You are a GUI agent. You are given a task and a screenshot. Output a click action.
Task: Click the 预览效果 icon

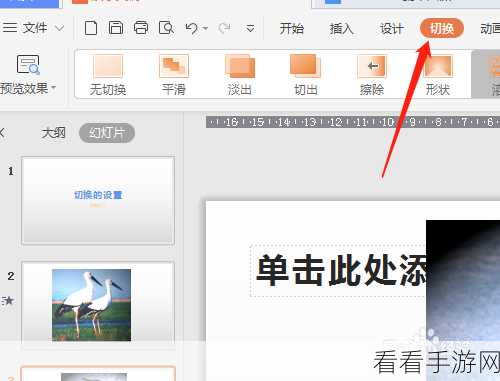(x=28, y=65)
